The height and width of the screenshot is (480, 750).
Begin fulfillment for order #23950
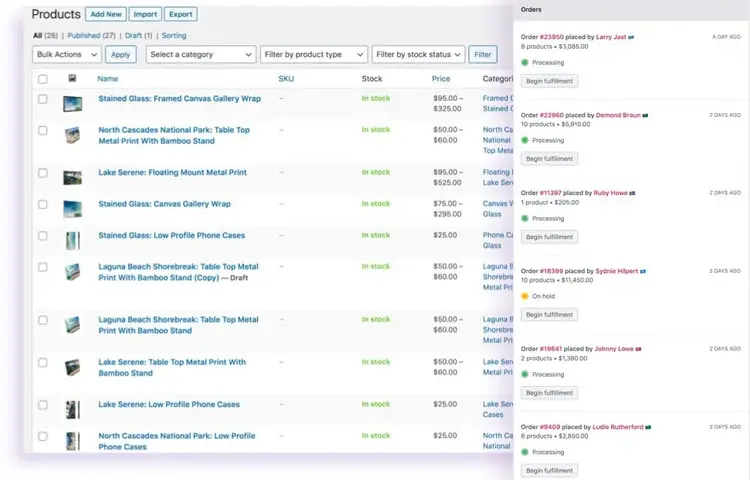point(549,81)
